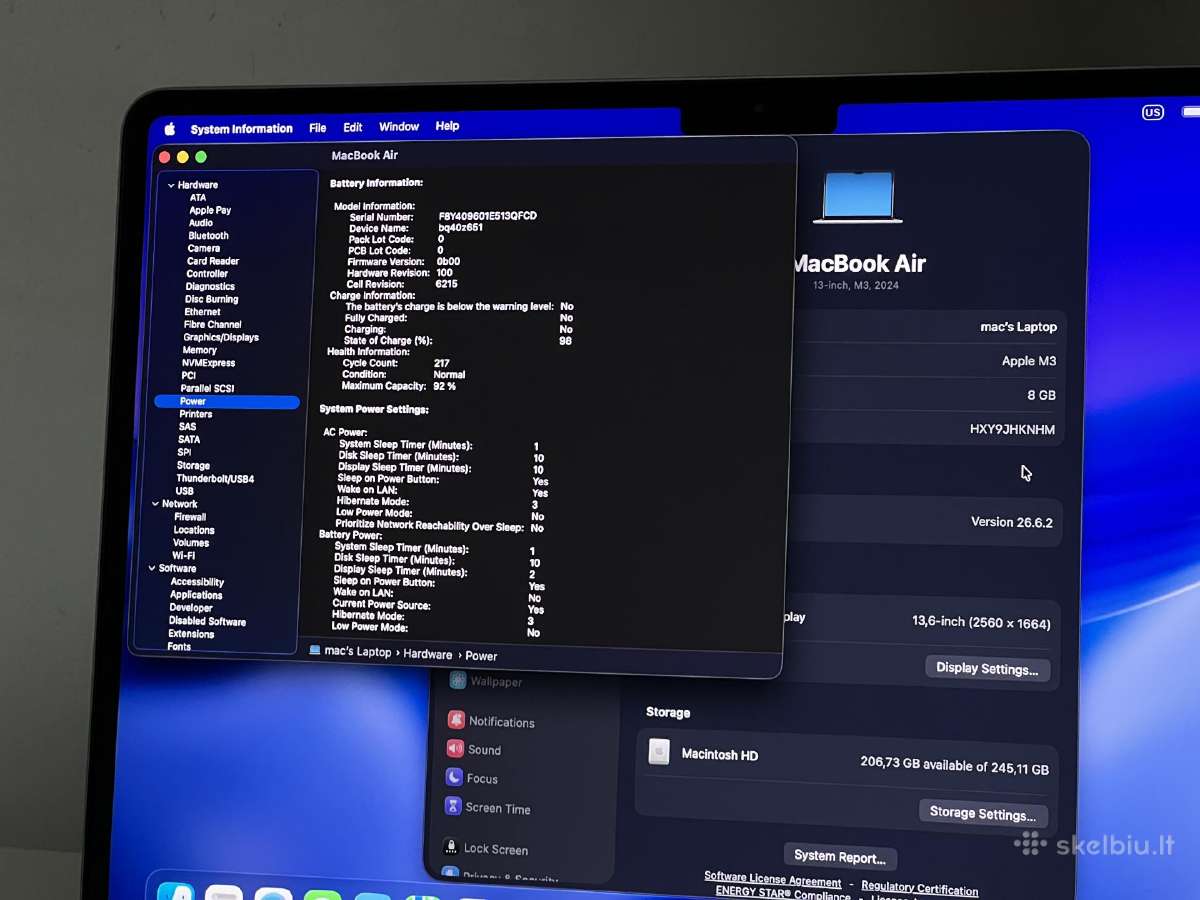Open Lock Screen icon in System Settings
Image resolution: width=1200 pixels, height=900 pixels.
click(451, 847)
